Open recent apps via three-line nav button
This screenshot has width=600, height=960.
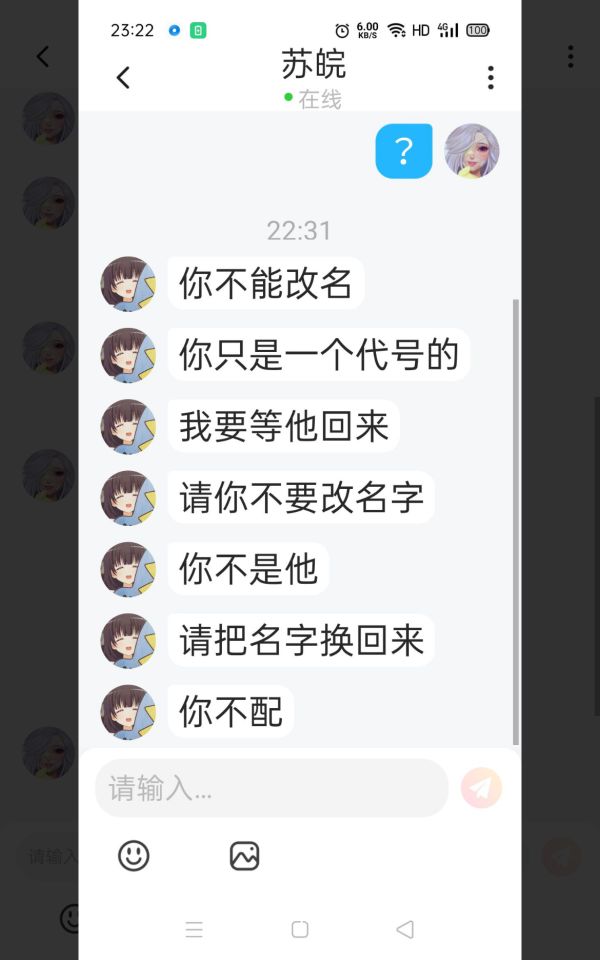coord(194,929)
